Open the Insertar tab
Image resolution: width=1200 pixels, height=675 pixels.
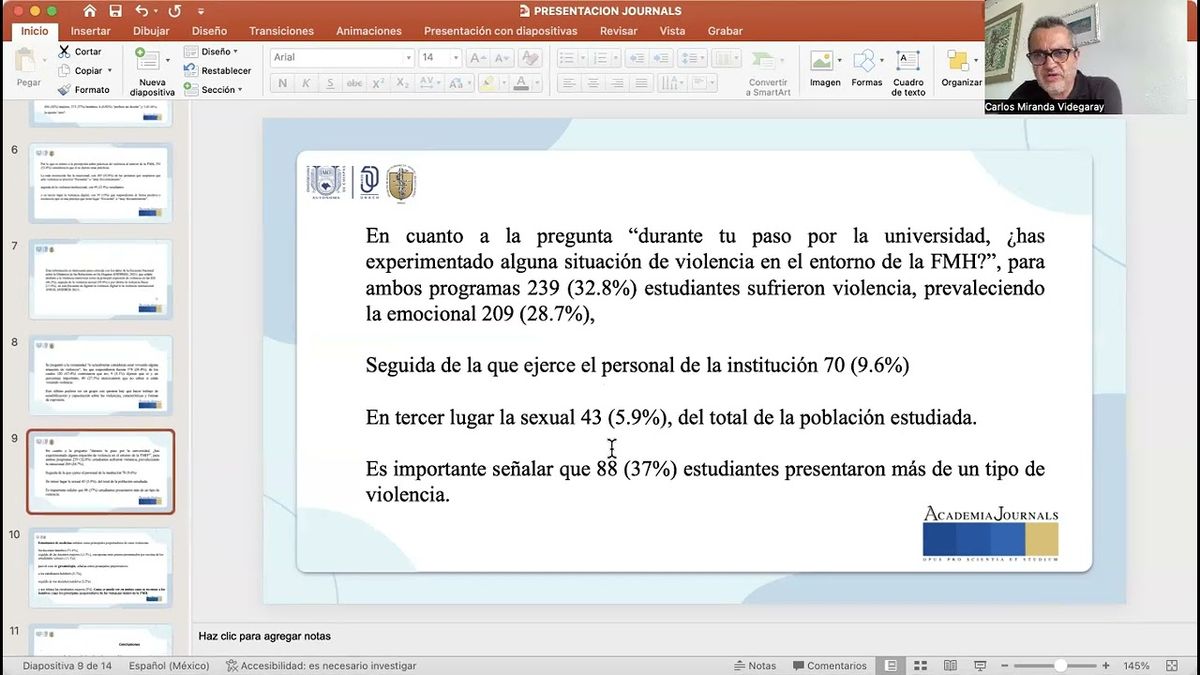pyautogui.click(x=91, y=31)
